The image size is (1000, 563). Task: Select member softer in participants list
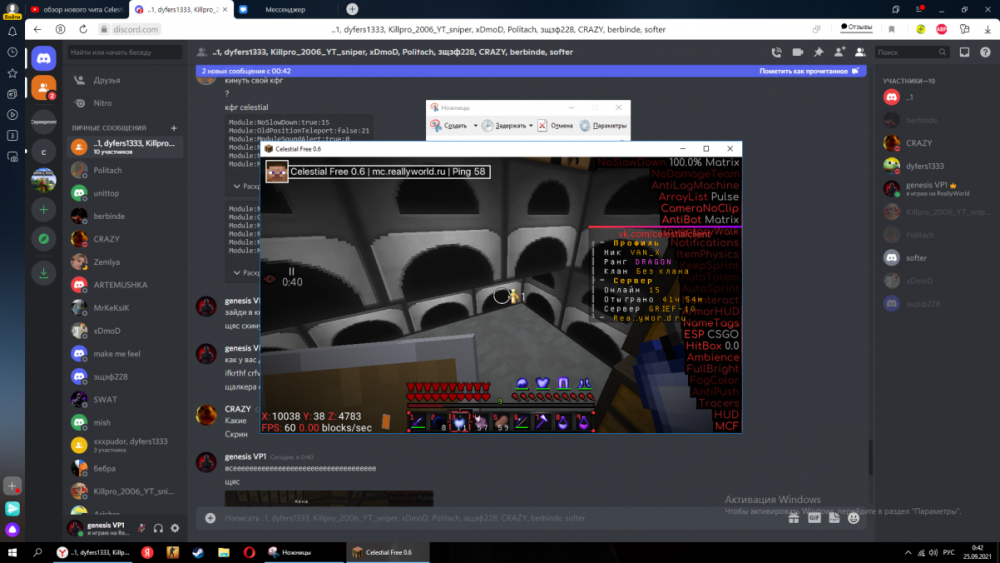tap(937, 258)
